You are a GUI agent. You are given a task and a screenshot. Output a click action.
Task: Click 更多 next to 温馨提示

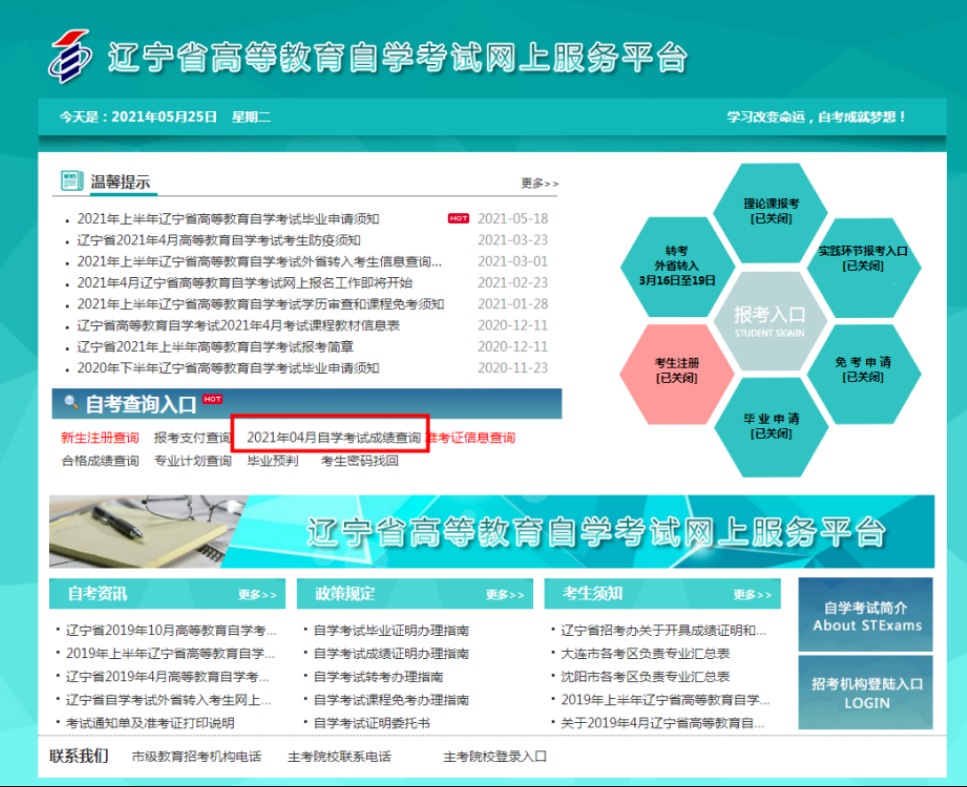coord(540,183)
